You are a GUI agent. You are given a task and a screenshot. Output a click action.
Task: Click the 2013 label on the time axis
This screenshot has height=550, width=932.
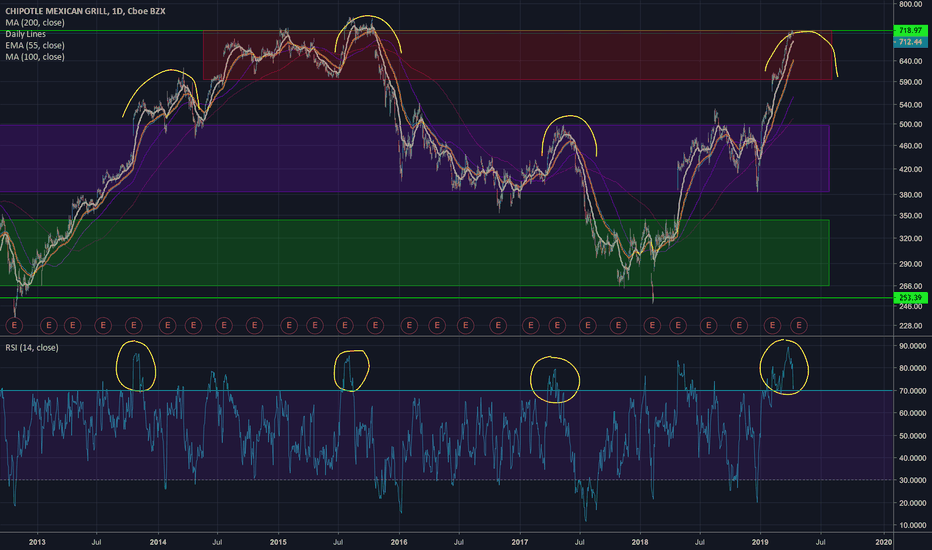click(x=37, y=542)
